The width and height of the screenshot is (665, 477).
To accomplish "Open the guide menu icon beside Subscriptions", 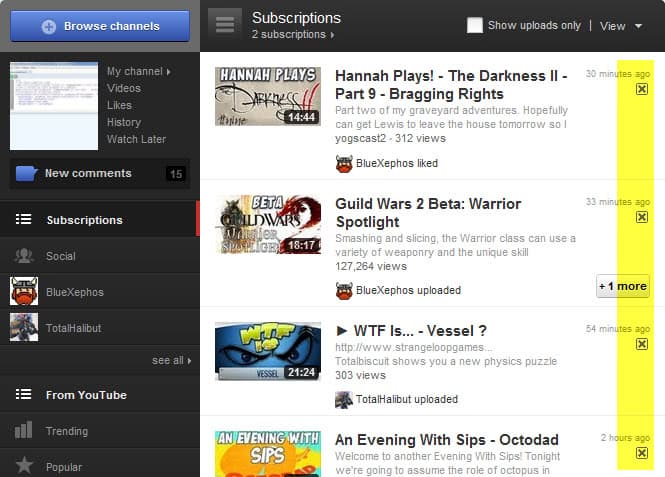I will (225, 25).
